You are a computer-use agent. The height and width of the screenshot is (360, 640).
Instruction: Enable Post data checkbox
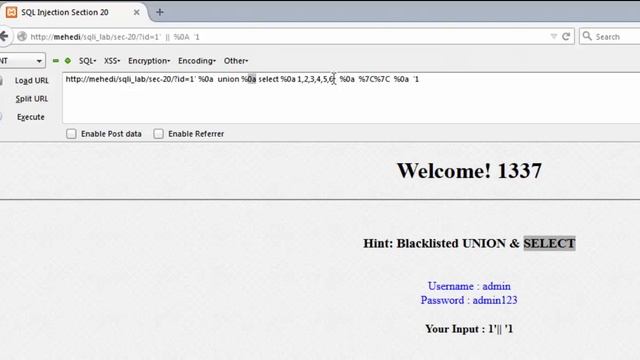[71, 134]
